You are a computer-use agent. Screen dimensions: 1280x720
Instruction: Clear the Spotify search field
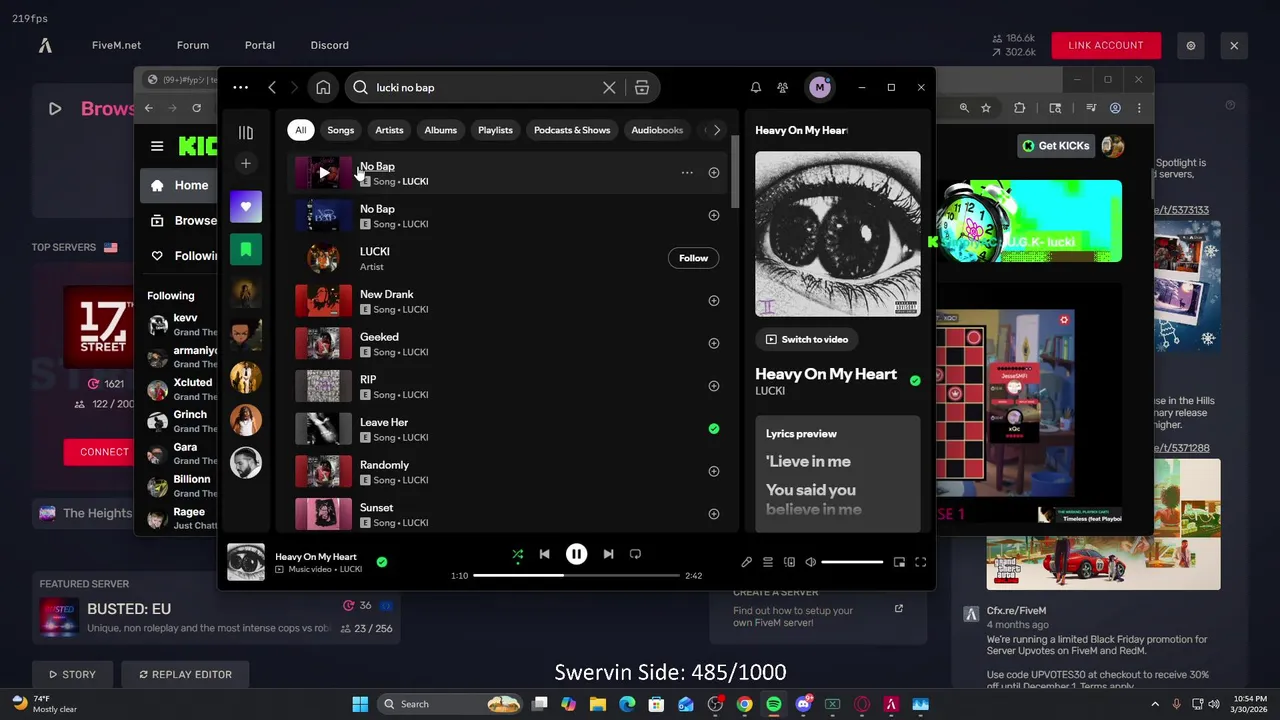pyautogui.click(x=609, y=87)
